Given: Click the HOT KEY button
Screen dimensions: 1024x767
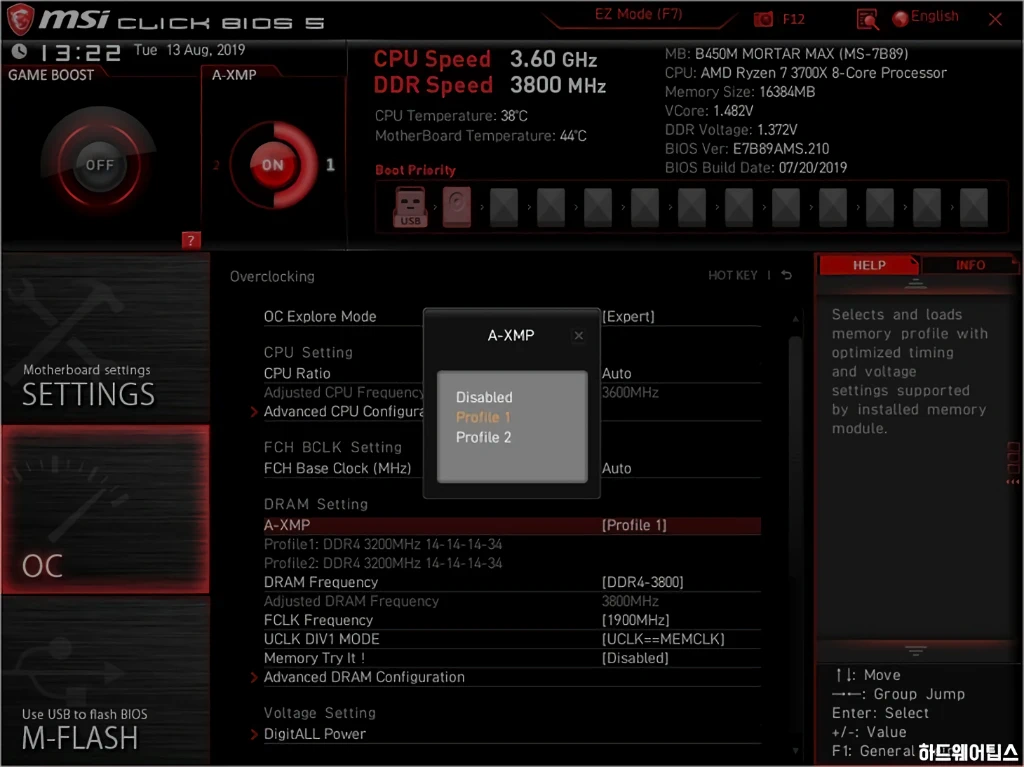Looking at the screenshot, I should [x=733, y=276].
